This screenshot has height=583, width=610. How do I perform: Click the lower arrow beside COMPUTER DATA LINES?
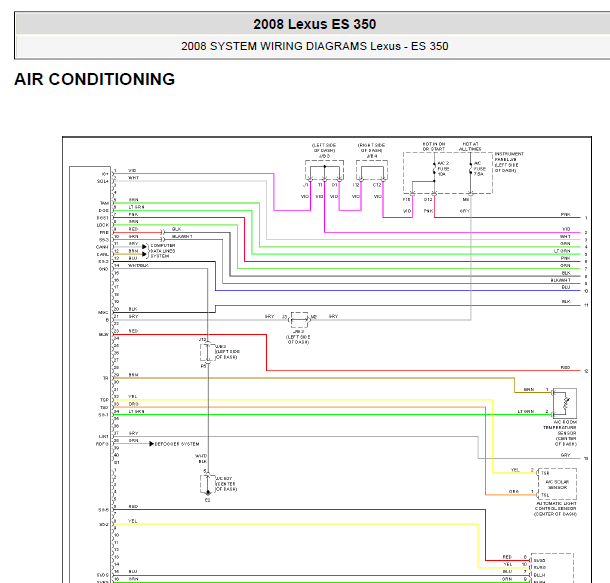(x=144, y=254)
